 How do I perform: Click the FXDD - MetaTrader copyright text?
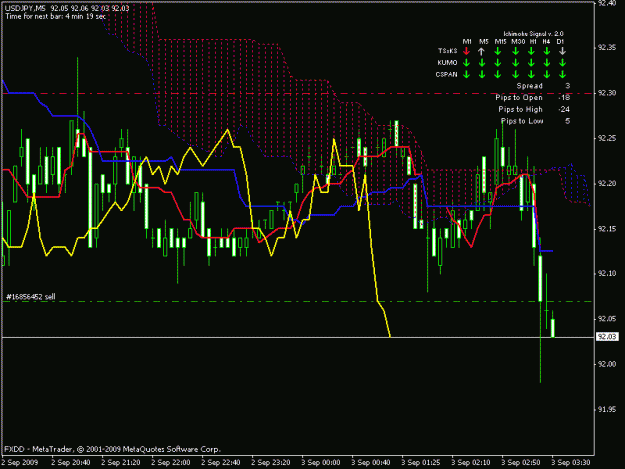coord(112,449)
